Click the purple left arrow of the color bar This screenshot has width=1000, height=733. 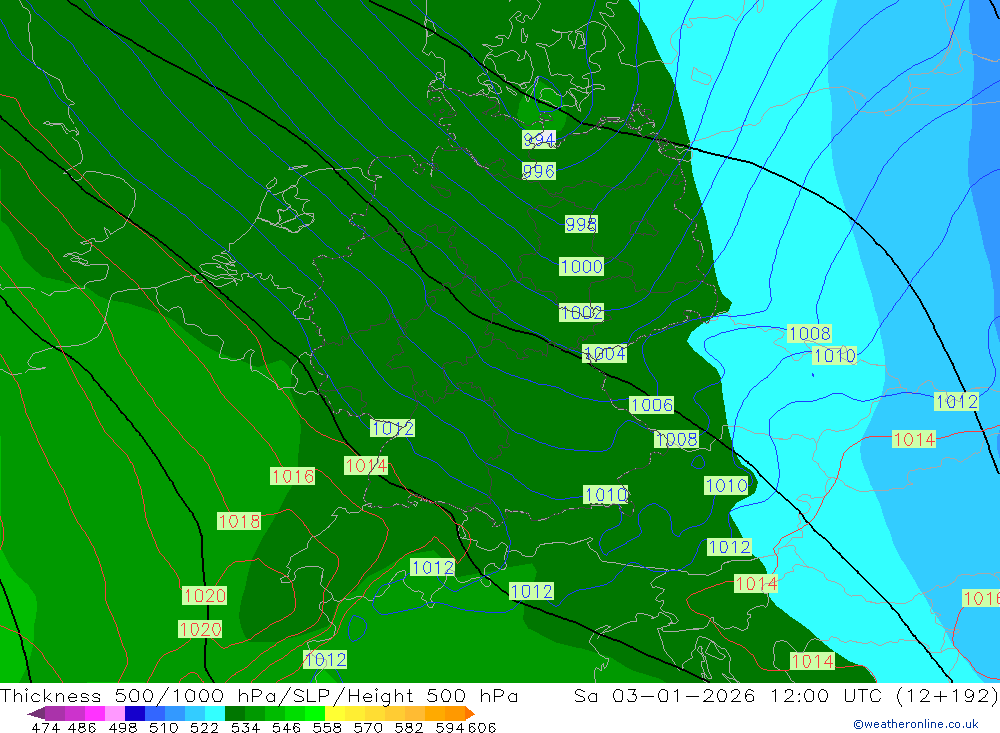[35, 713]
